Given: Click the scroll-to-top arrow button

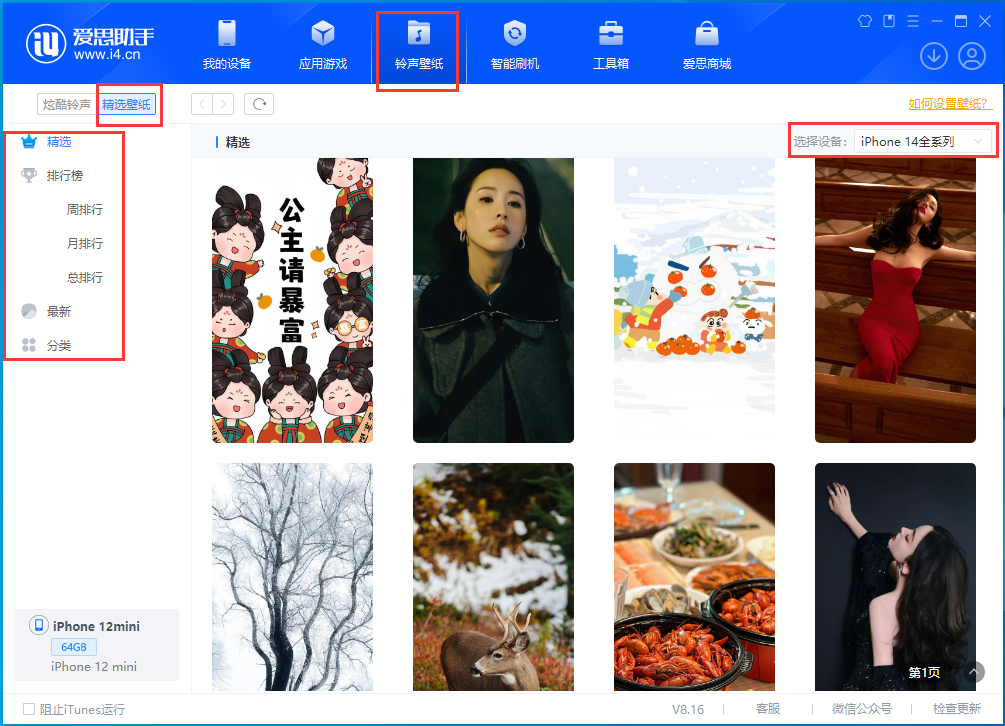Looking at the screenshot, I should coord(972,672).
